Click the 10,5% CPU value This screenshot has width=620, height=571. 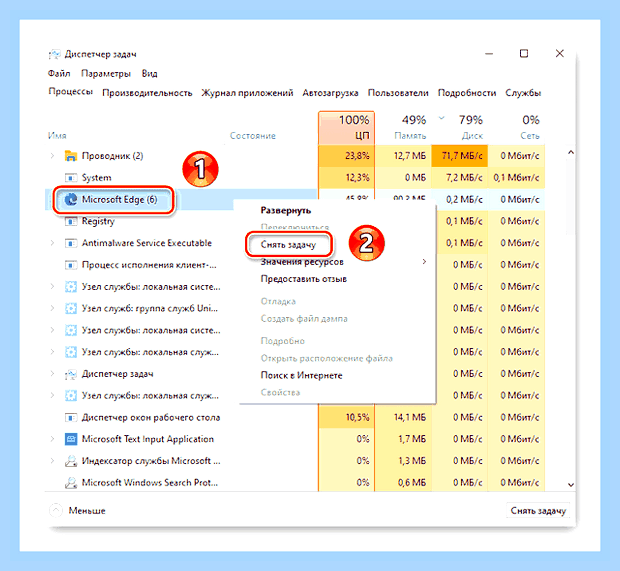[357, 417]
